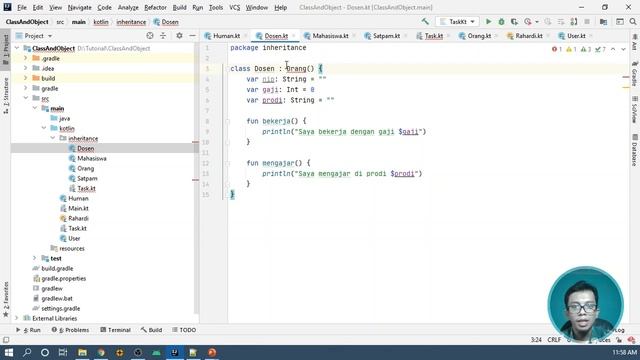Select Main.kt in project tree
The height and width of the screenshot is (360, 640).
(78, 208)
